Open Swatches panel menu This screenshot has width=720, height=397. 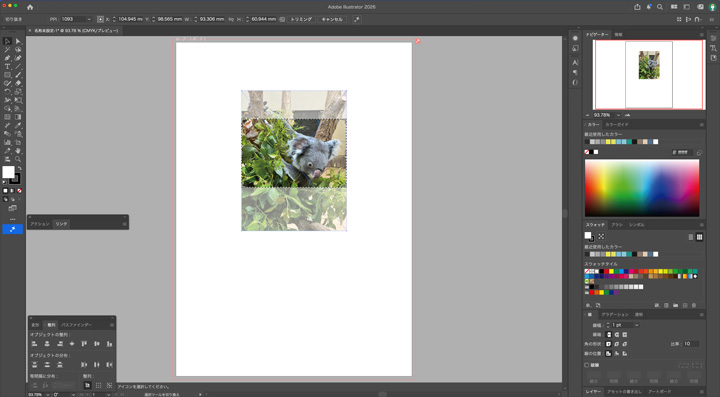pyautogui.click(x=701, y=225)
